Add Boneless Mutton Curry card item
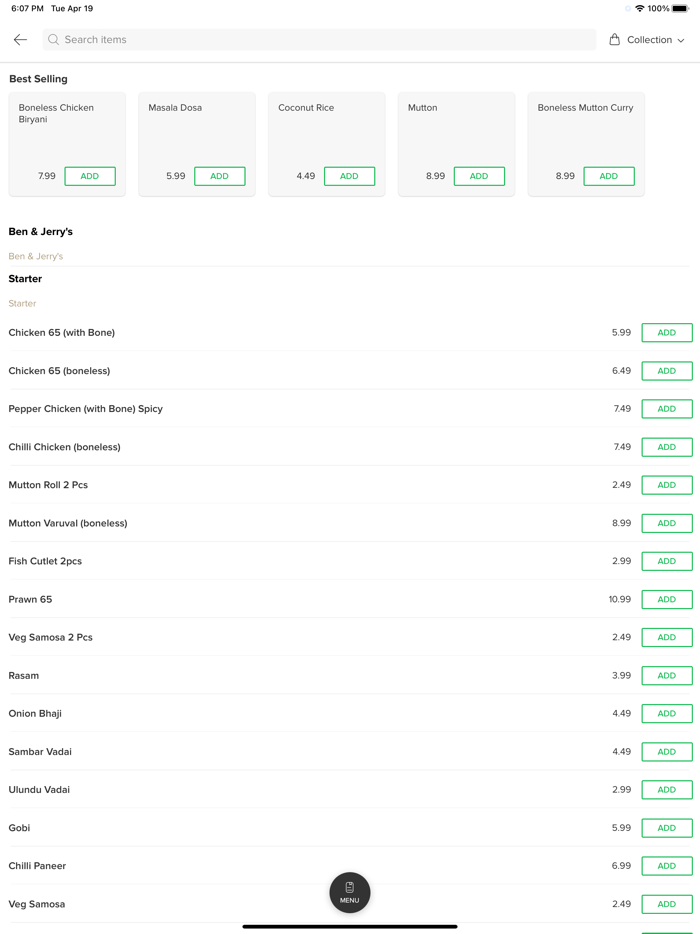 coord(608,176)
